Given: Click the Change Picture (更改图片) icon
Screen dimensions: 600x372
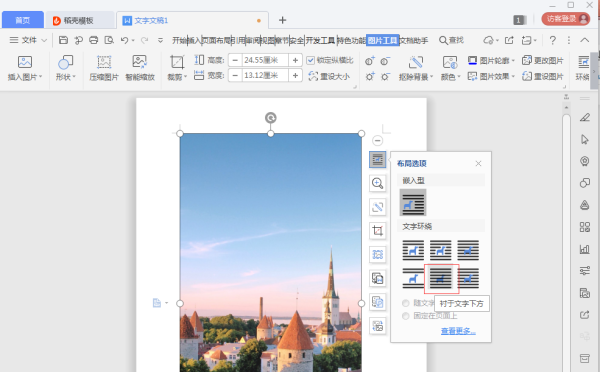Looking at the screenshot, I should click(527, 60).
